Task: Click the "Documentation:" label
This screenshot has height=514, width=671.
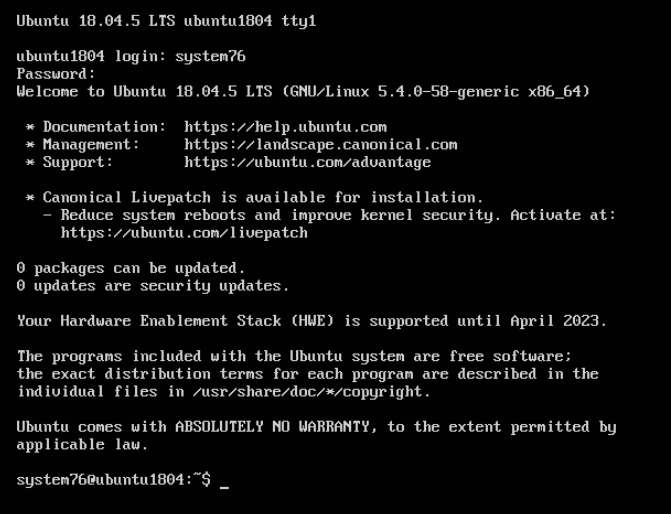Action: point(104,127)
